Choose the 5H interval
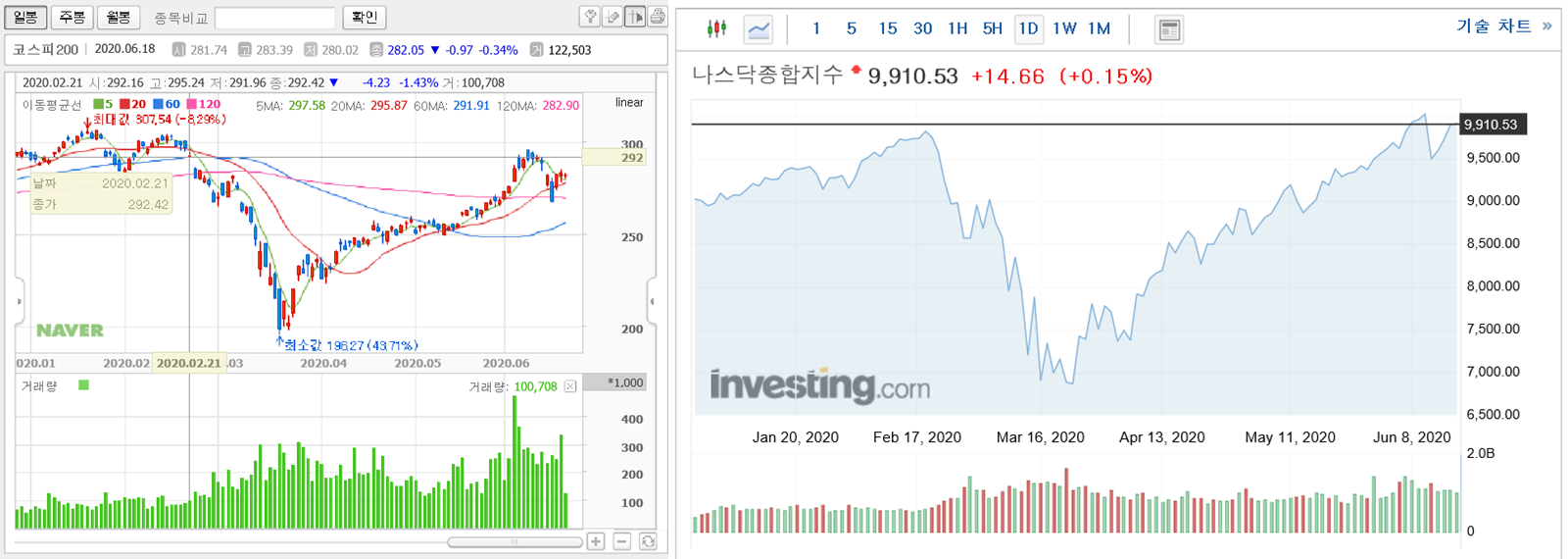Screen dimensions: 1568x559 pyautogui.click(x=993, y=28)
